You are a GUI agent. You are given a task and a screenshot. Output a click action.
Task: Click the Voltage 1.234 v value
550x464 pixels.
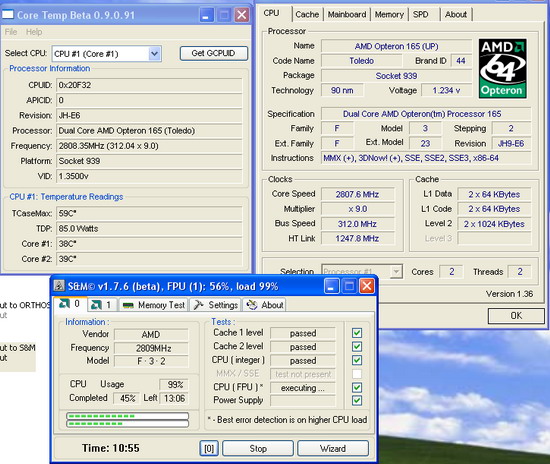(446, 90)
